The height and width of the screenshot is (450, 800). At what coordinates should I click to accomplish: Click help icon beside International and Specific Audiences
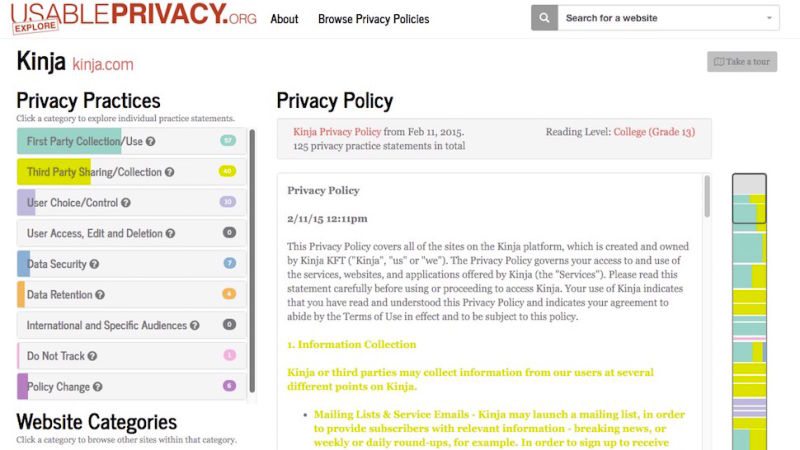click(x=195, y=325)
